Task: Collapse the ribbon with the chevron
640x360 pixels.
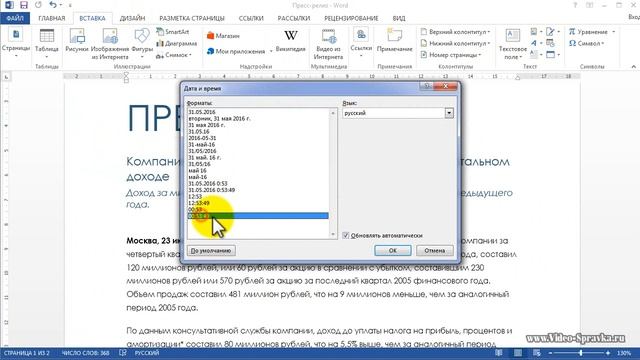Action: (633, 66)
